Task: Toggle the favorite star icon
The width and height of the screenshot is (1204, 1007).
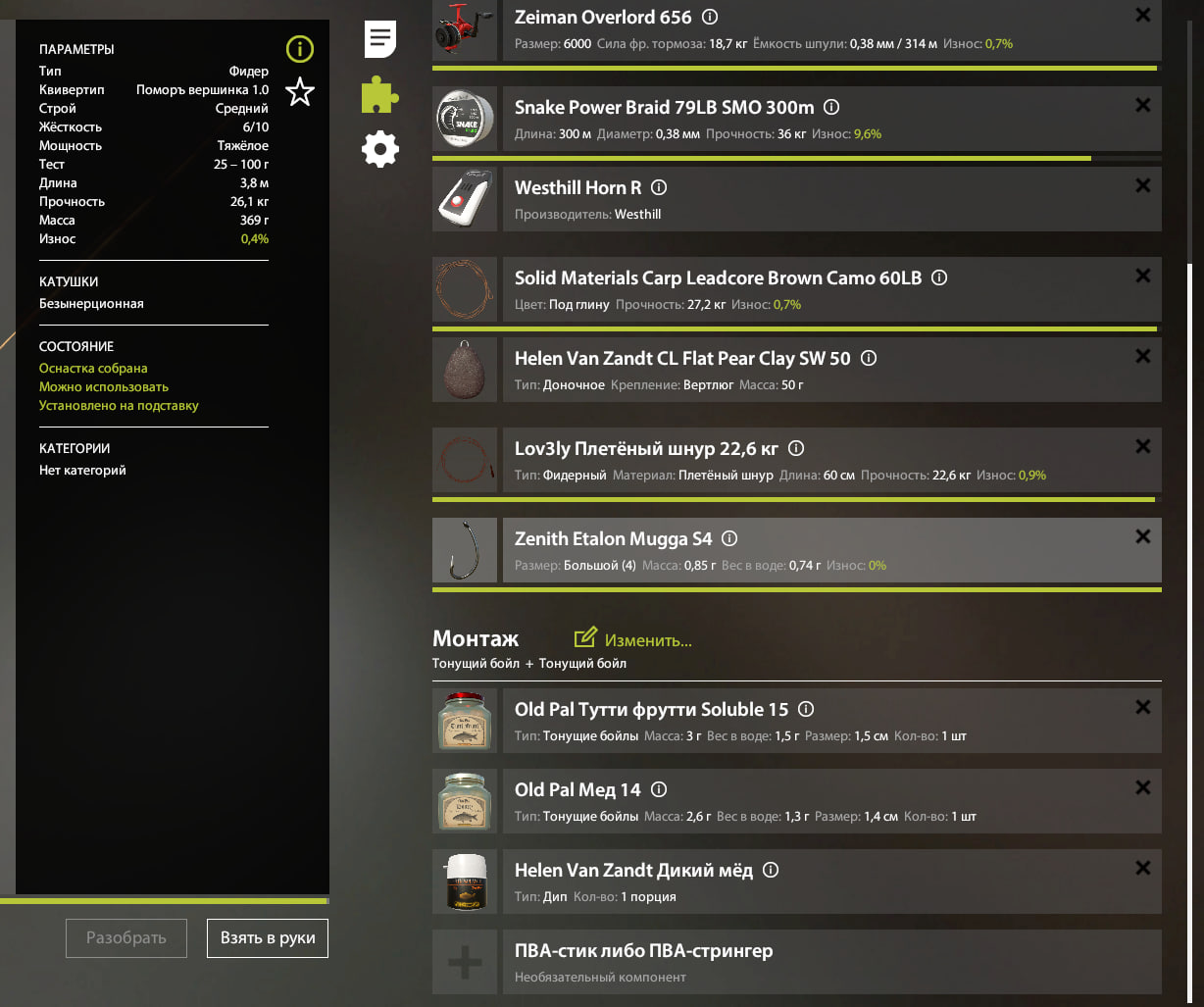Action: (x=300, y=93)
